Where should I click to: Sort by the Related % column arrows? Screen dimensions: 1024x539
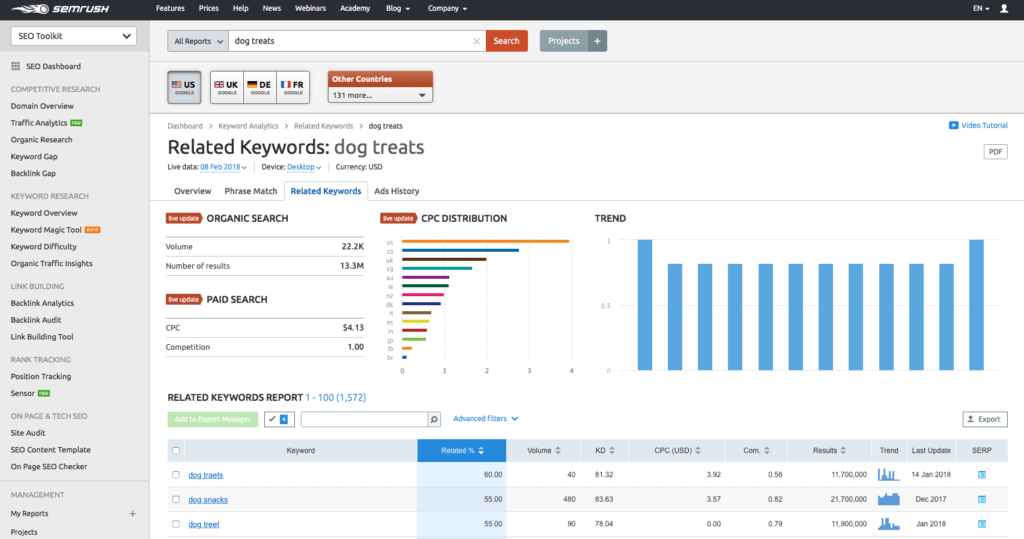click(x=481, y=451)
